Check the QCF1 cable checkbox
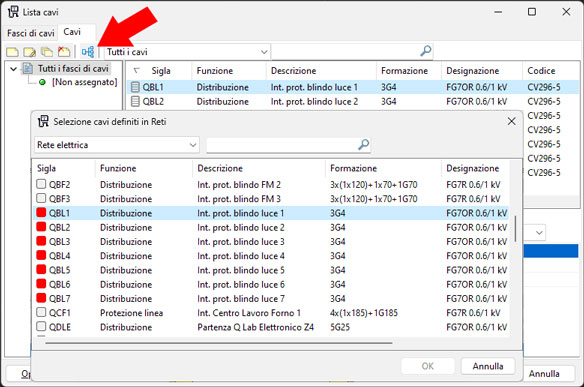584x387 pixels. (41, 312)
